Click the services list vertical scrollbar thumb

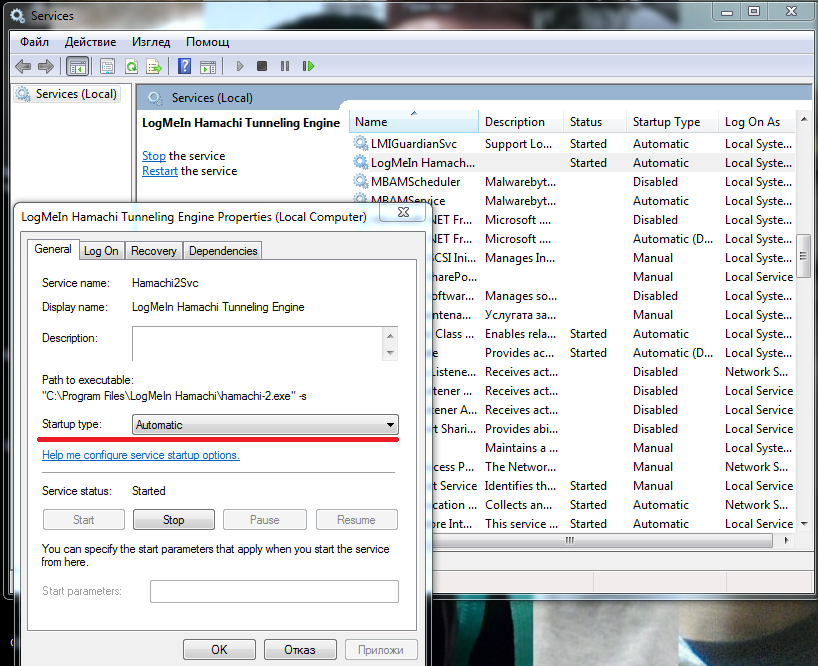[804, 256]
